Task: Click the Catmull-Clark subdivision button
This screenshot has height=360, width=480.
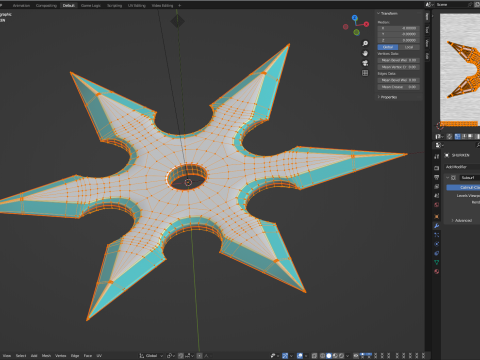Action: point(463,188)
